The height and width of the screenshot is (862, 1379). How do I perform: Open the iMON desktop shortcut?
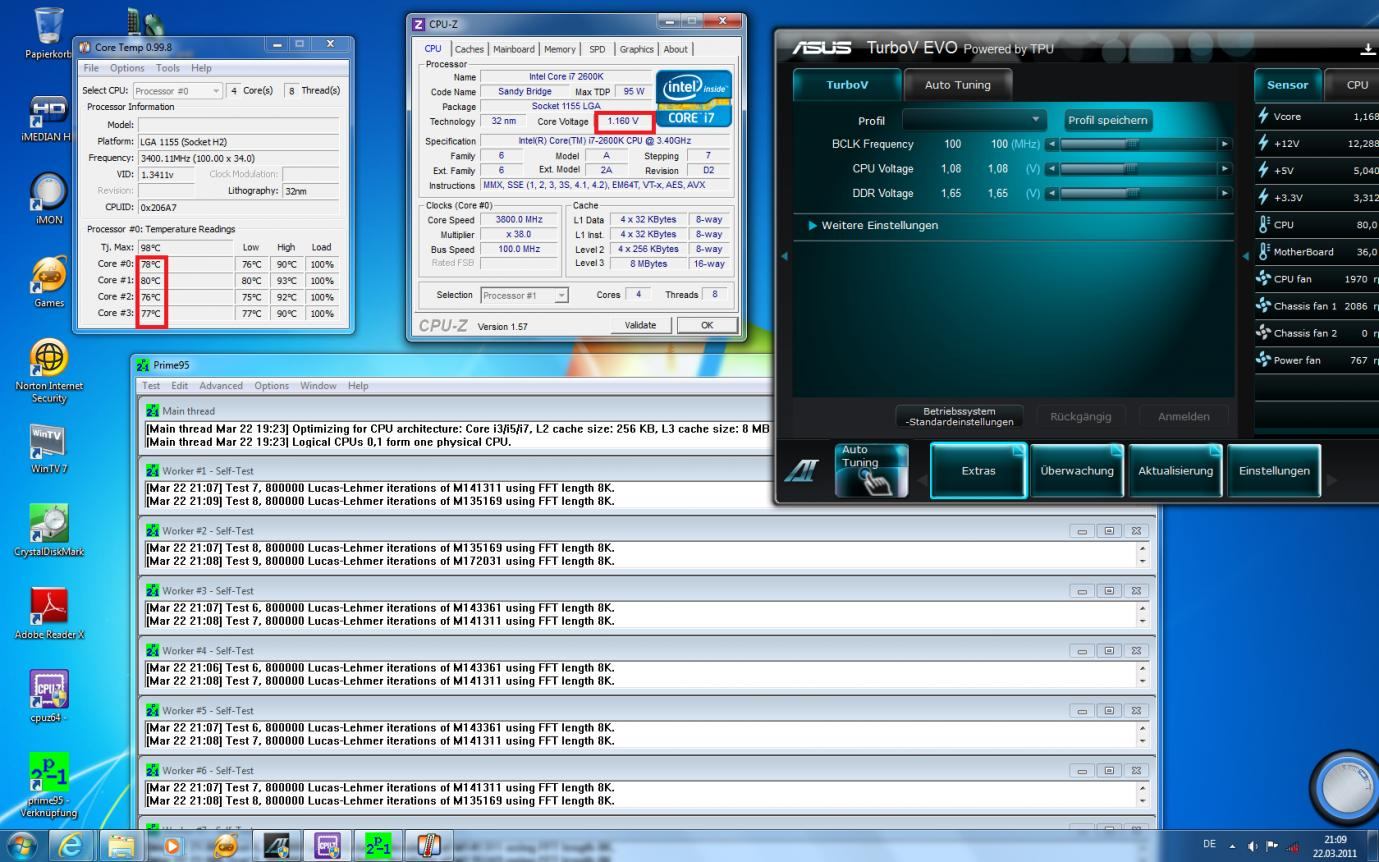tap(48, 198)
